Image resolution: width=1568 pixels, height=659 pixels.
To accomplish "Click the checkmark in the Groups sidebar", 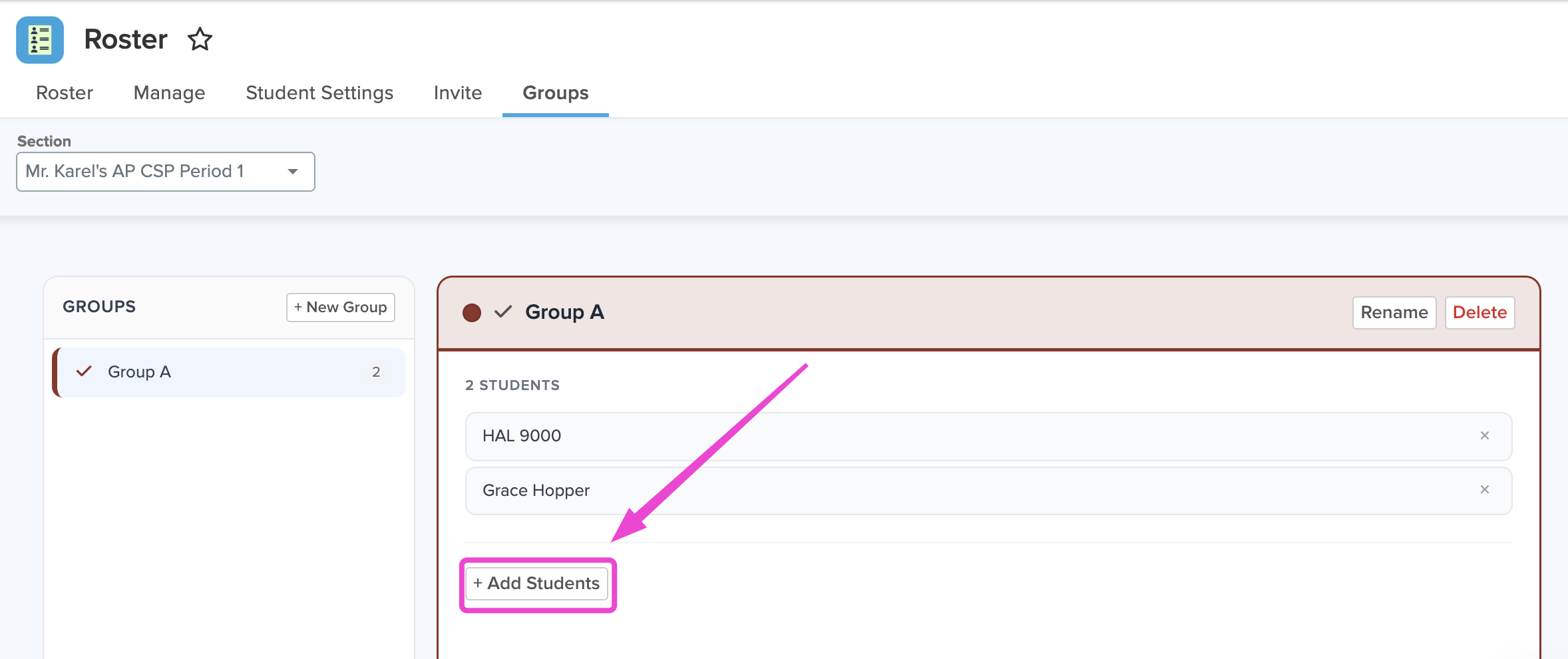I will tap(84, 371).
